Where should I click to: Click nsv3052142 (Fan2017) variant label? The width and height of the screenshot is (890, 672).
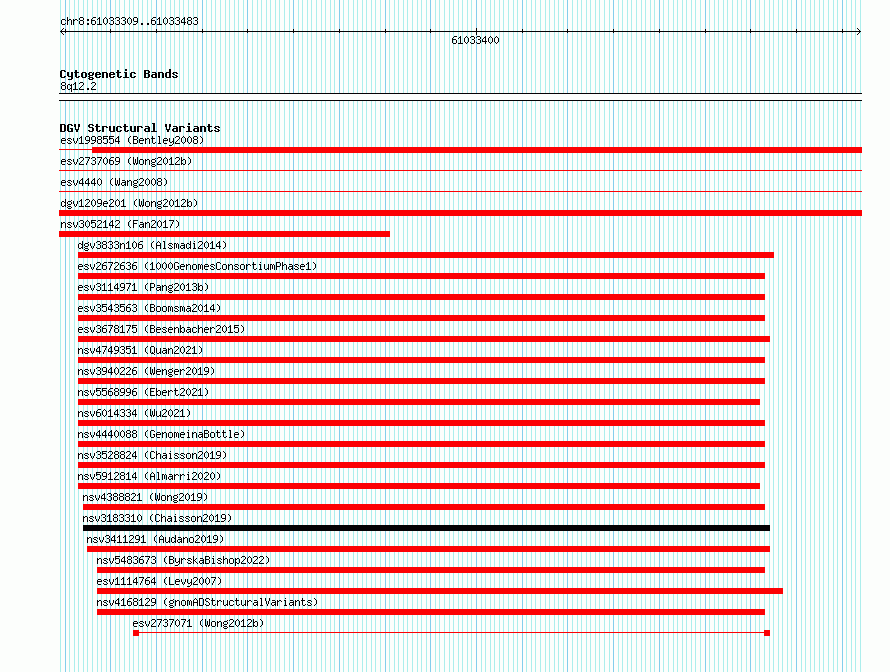click(x=120, y=224)
